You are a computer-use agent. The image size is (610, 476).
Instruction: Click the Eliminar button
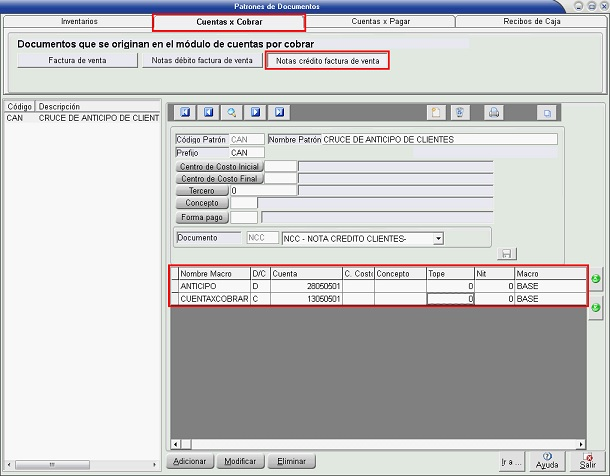292,462
